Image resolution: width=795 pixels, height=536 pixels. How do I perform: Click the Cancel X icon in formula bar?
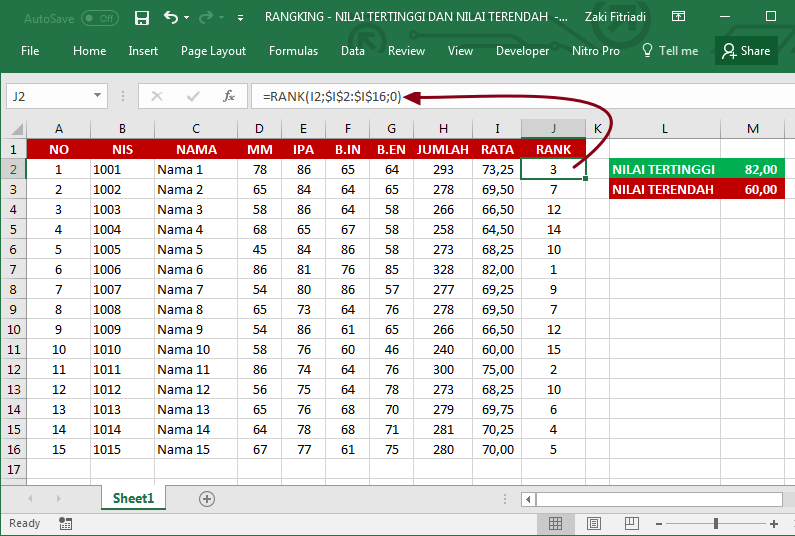pos(157,96)
